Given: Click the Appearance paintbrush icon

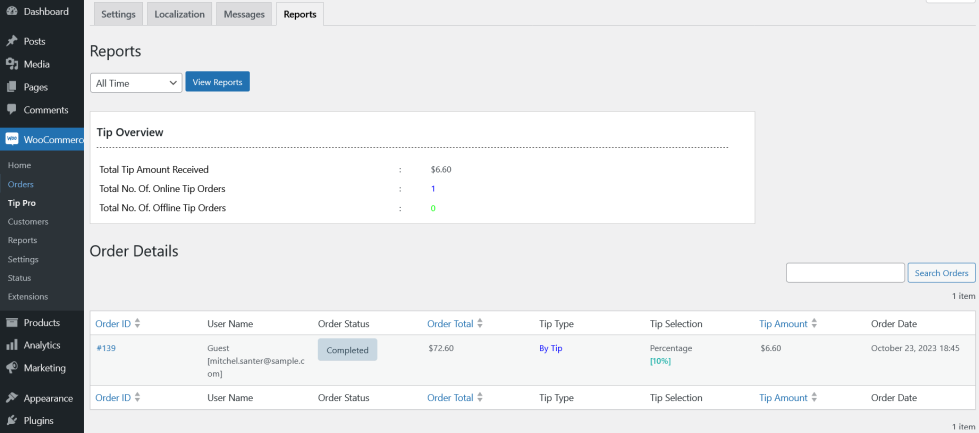Looking at the screenshot, I should [x=12, y=397].
